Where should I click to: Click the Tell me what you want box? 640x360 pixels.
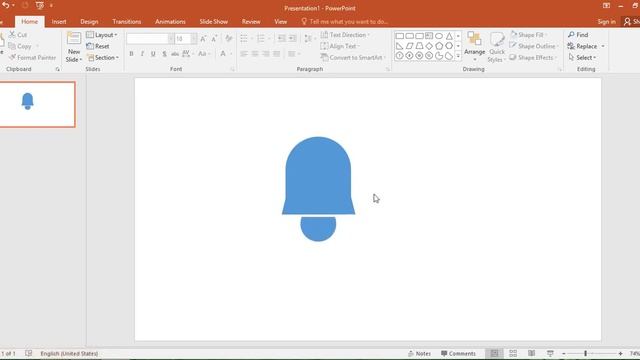point(344,22)
